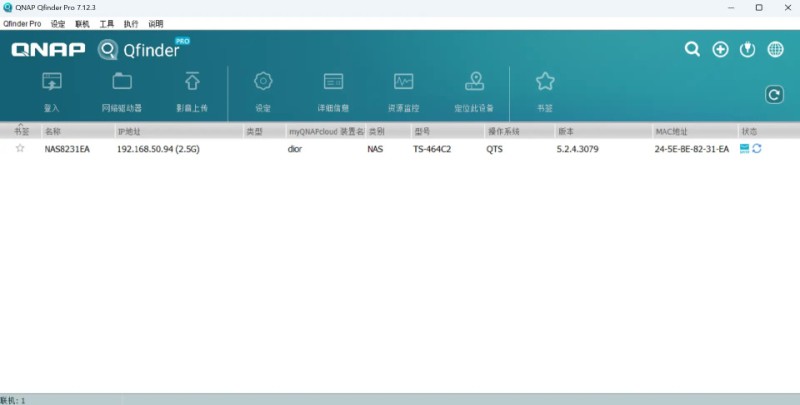Show 详细信息 (Details) for the device
This screenshot has width=800, height=405.
click(333, 82)
